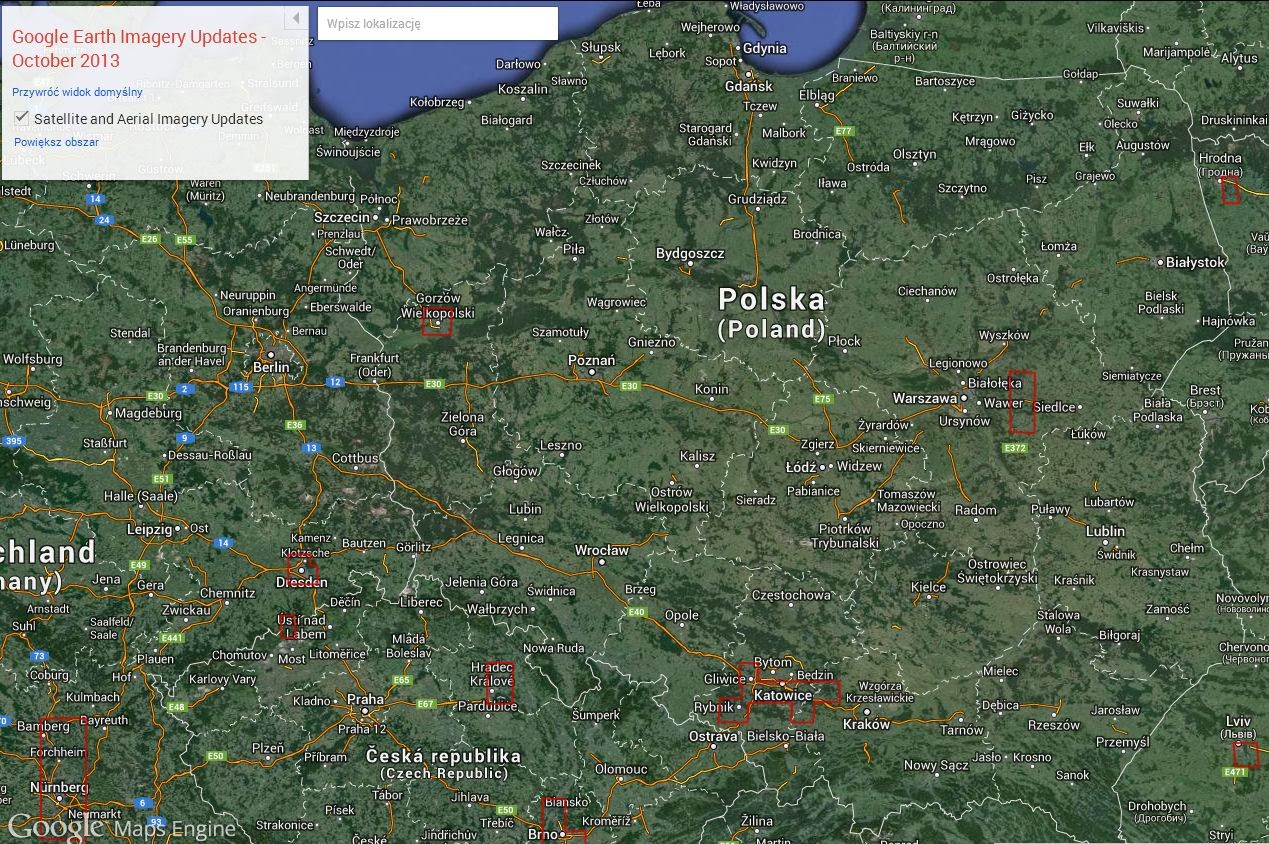Click the Wrocław city label
The width and height of the screenshot is (1269, 844).
click(602, 550)
